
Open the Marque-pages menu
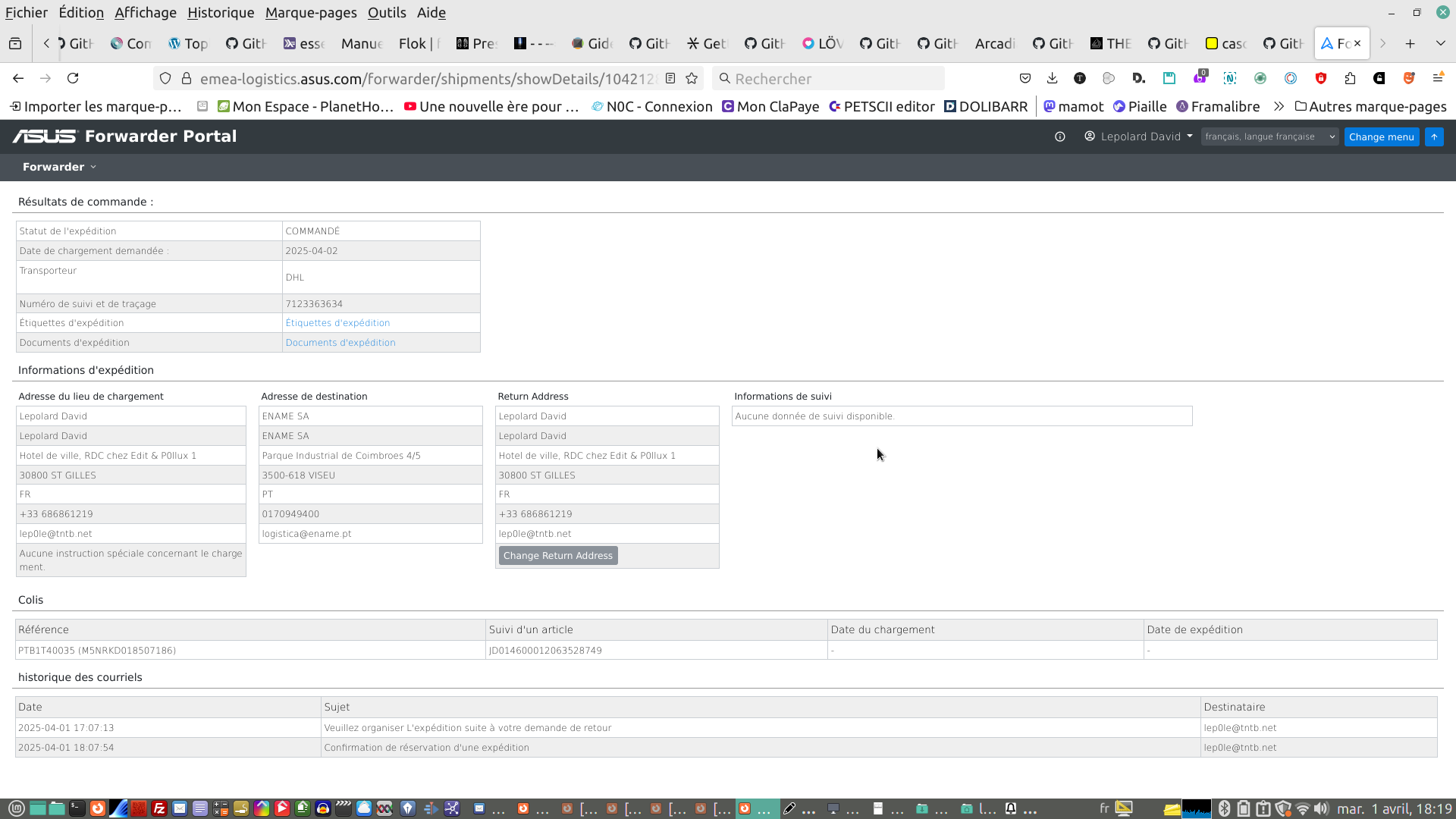tap(311, 12)
